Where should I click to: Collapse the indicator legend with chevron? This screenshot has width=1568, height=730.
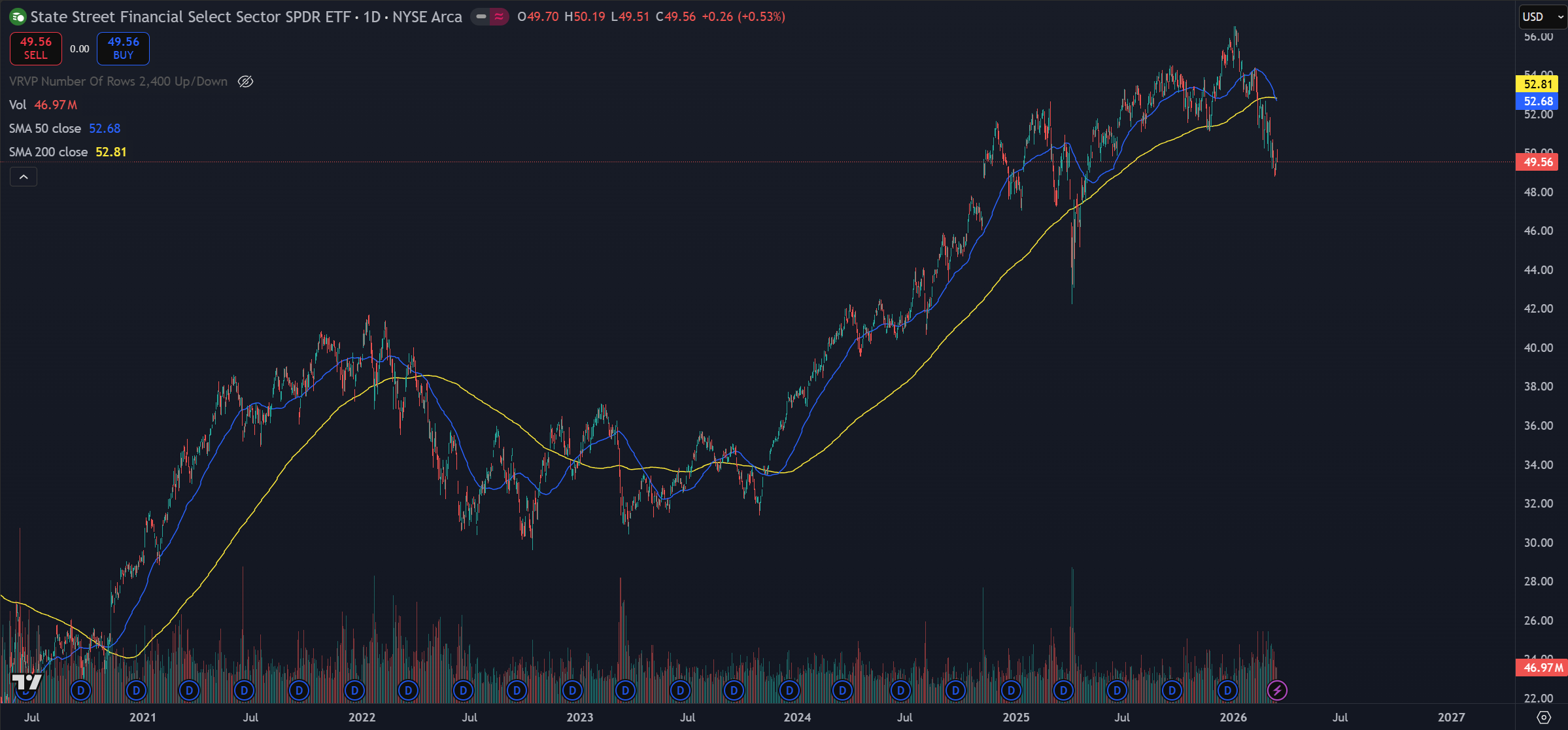tap(24, 177)
